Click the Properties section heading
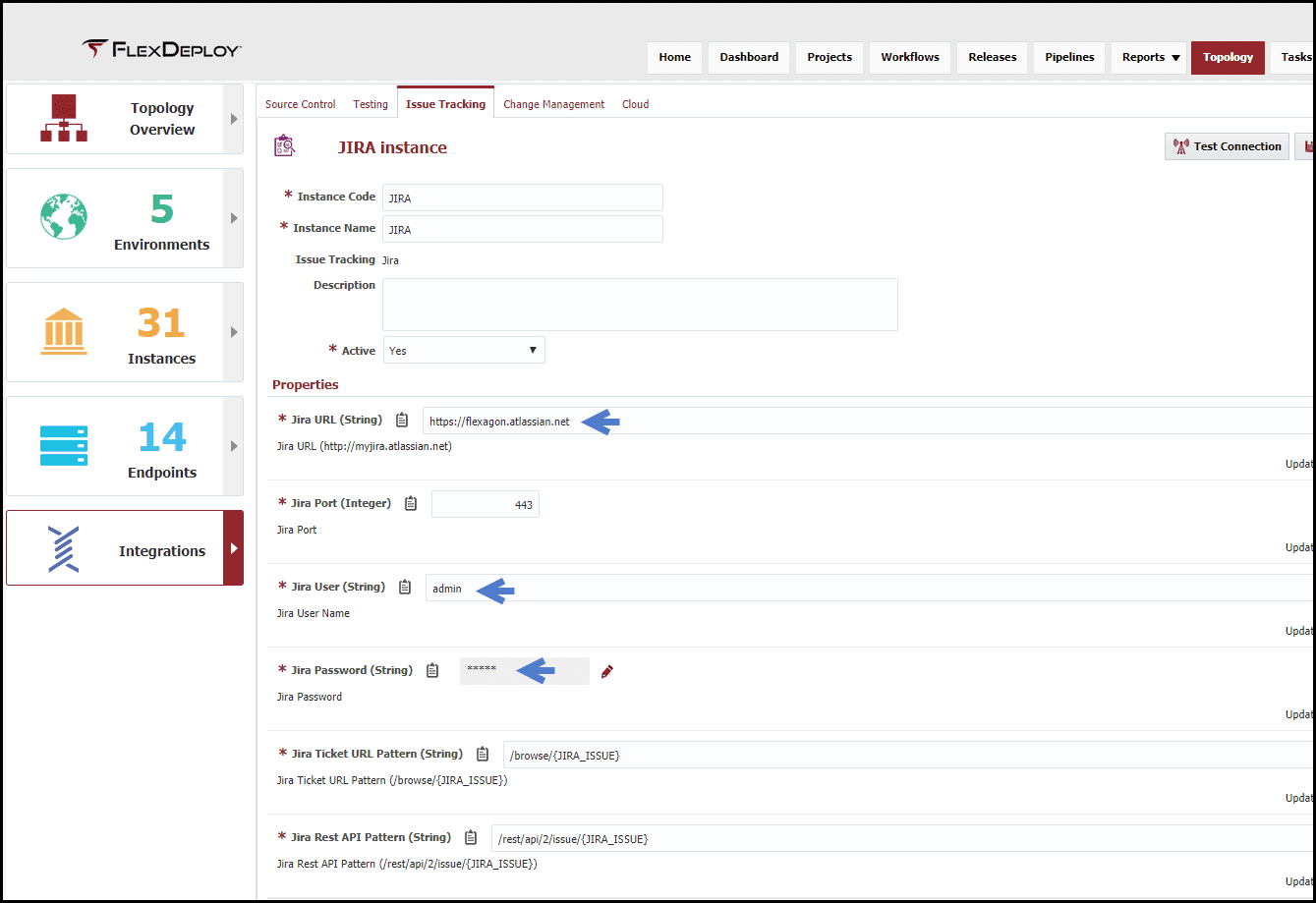This screenshot has width=1316, height=903. coord(306,384)
